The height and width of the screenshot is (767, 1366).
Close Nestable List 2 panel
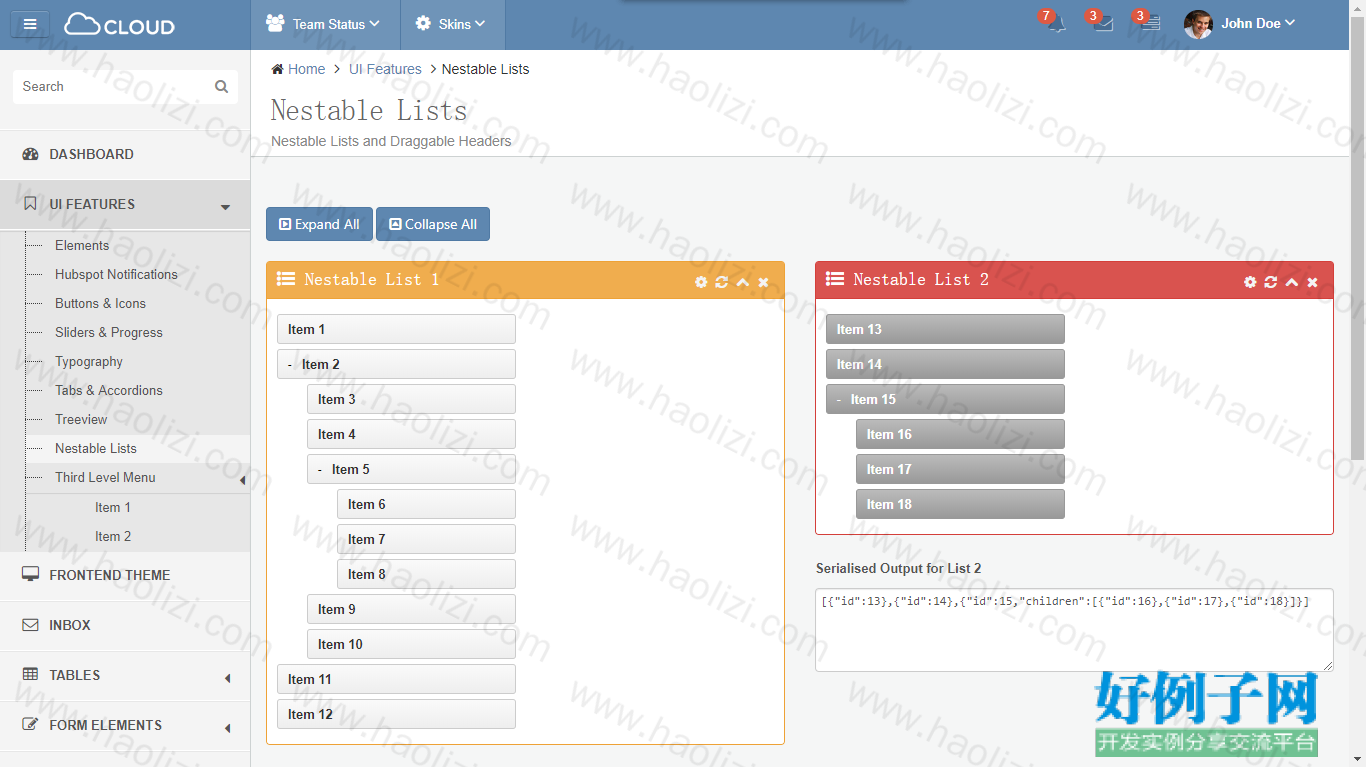tap(1313, 282)
